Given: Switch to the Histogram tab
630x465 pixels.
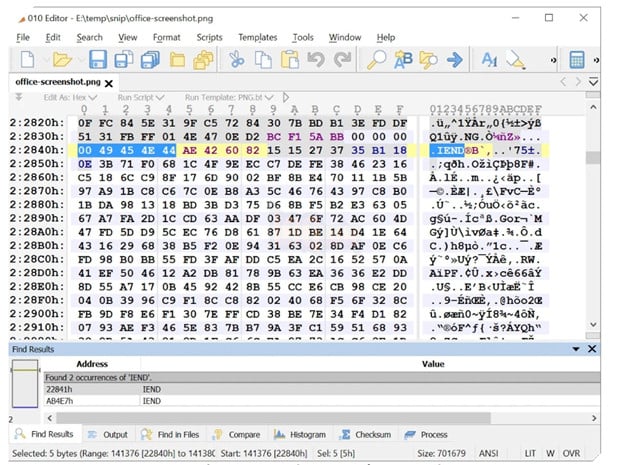Looking at the screenshot, I should pos(300,434).
